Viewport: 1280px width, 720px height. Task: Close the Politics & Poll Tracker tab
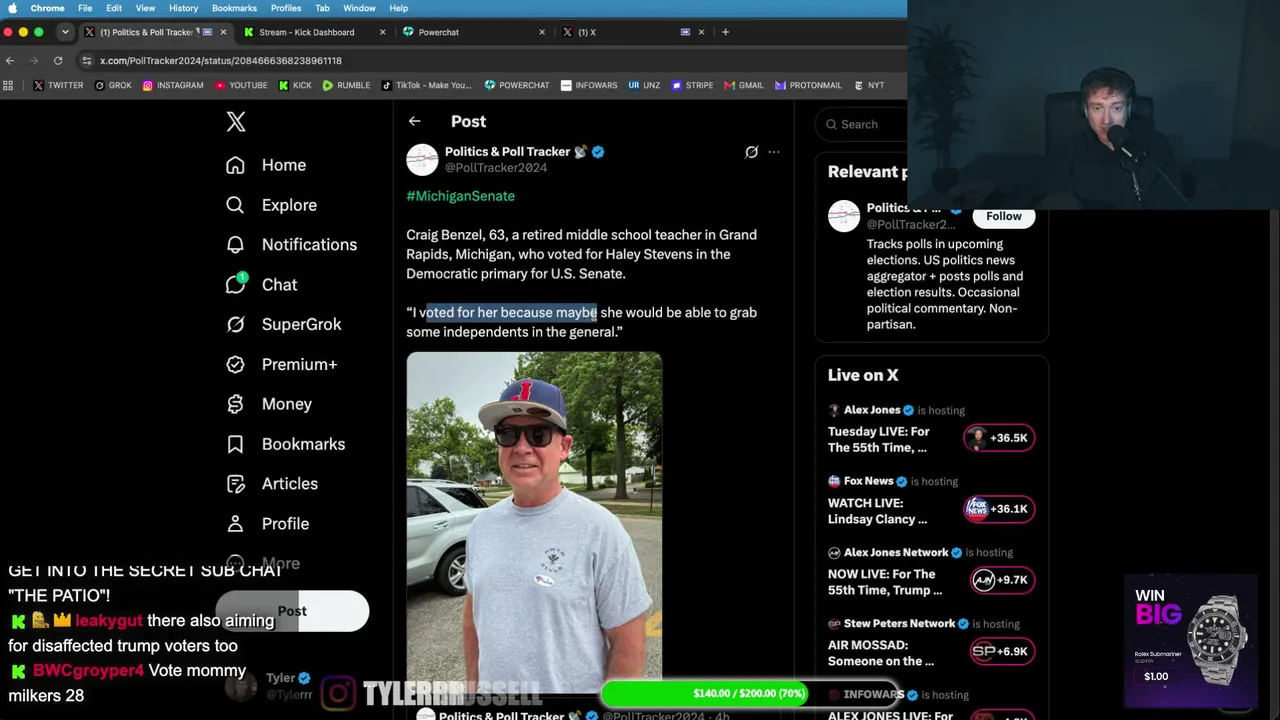(223, 32)
